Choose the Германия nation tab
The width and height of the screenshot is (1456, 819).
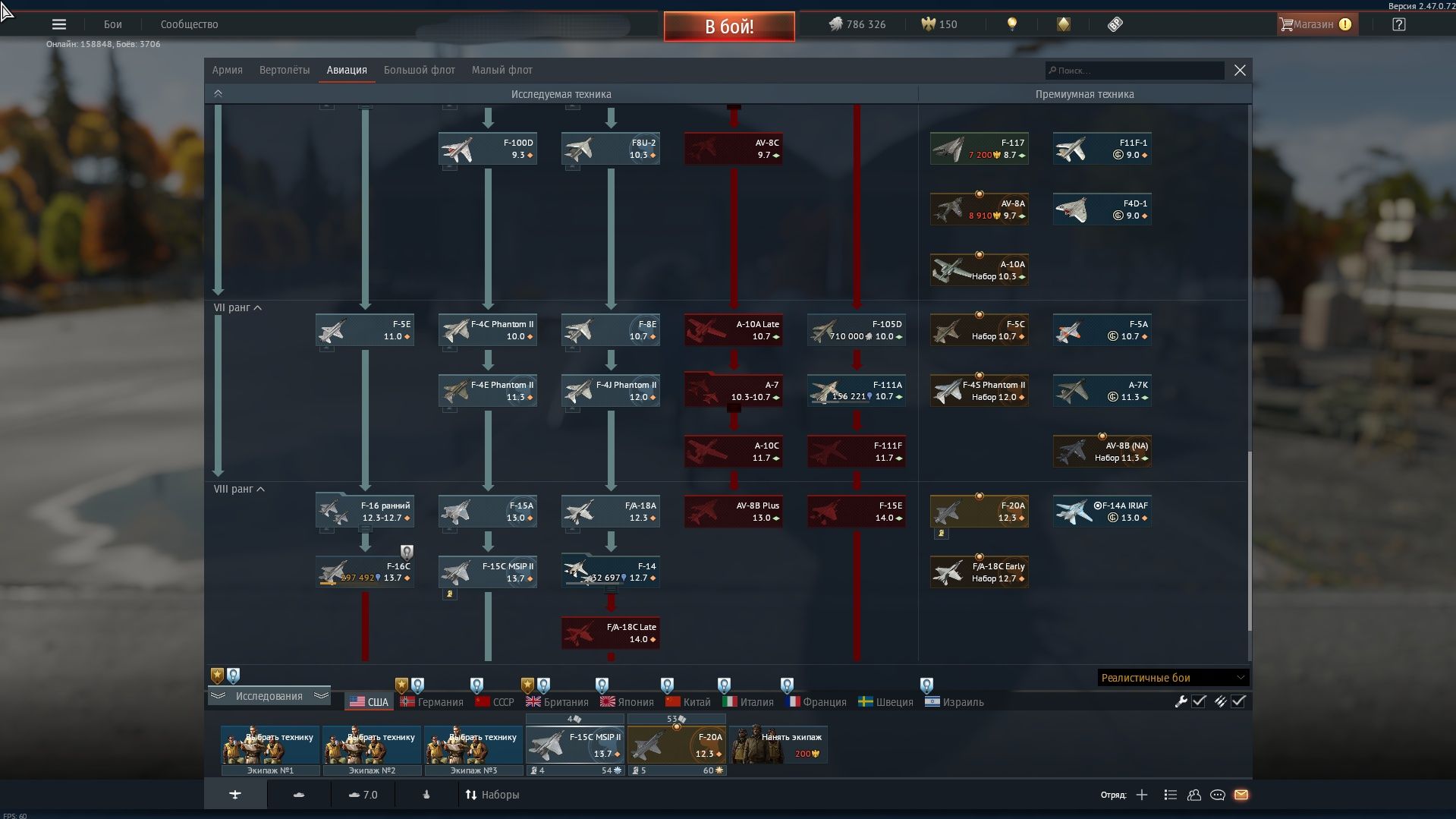(x=432, y=702)
